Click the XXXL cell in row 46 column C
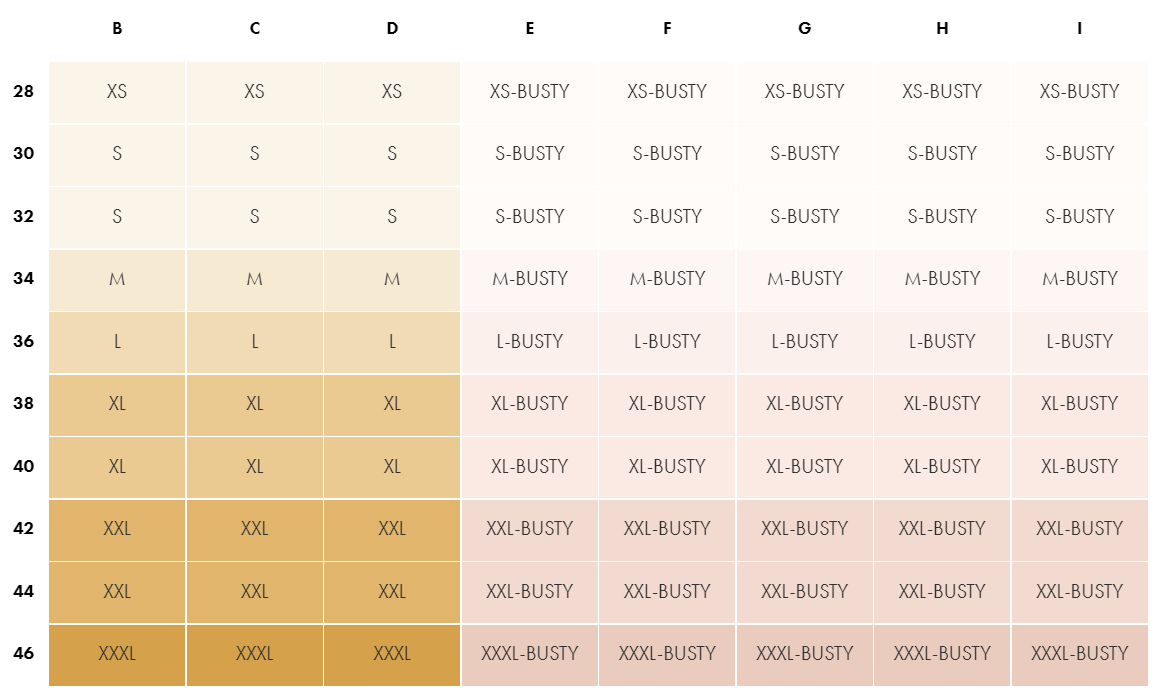This screenshot has height=696, width=1166. click(254, 654)
